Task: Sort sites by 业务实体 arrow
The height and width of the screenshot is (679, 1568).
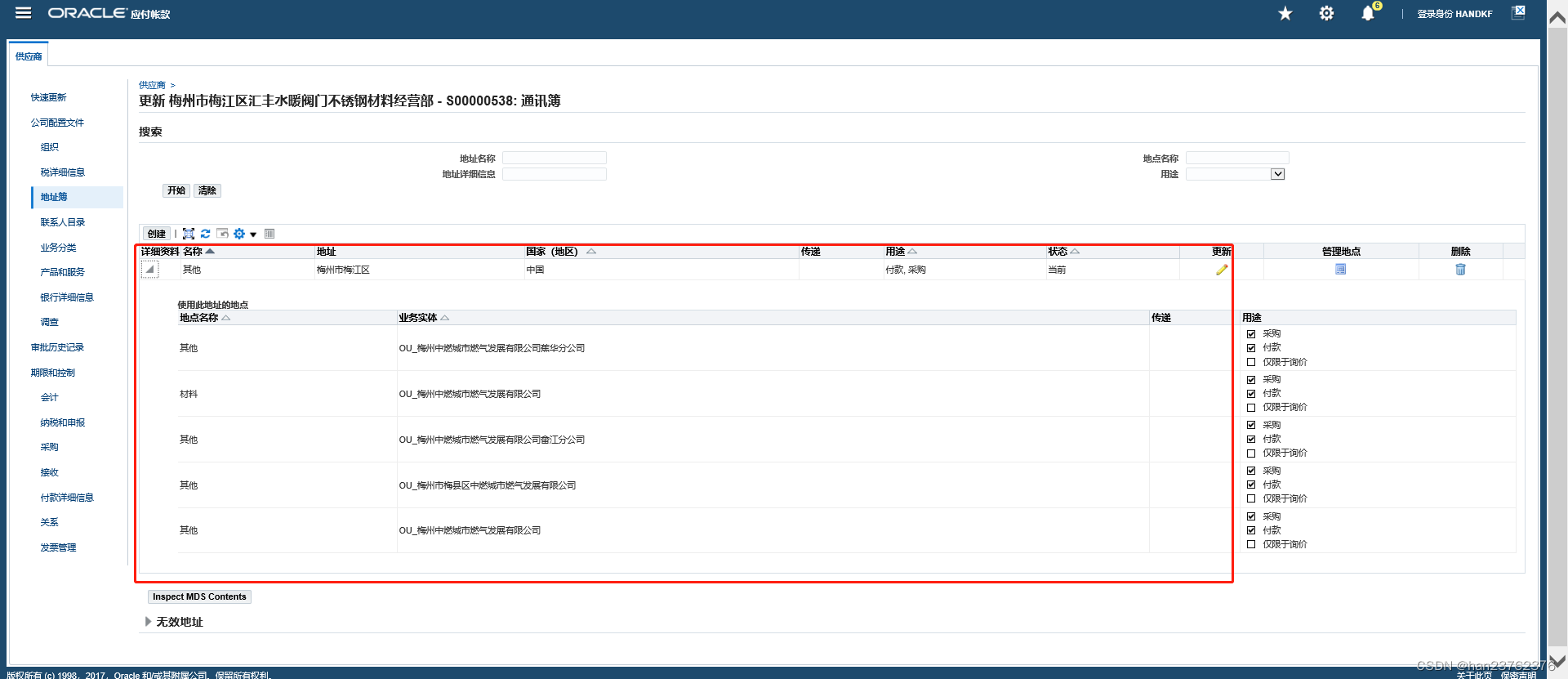Action: tap(445, 318)
